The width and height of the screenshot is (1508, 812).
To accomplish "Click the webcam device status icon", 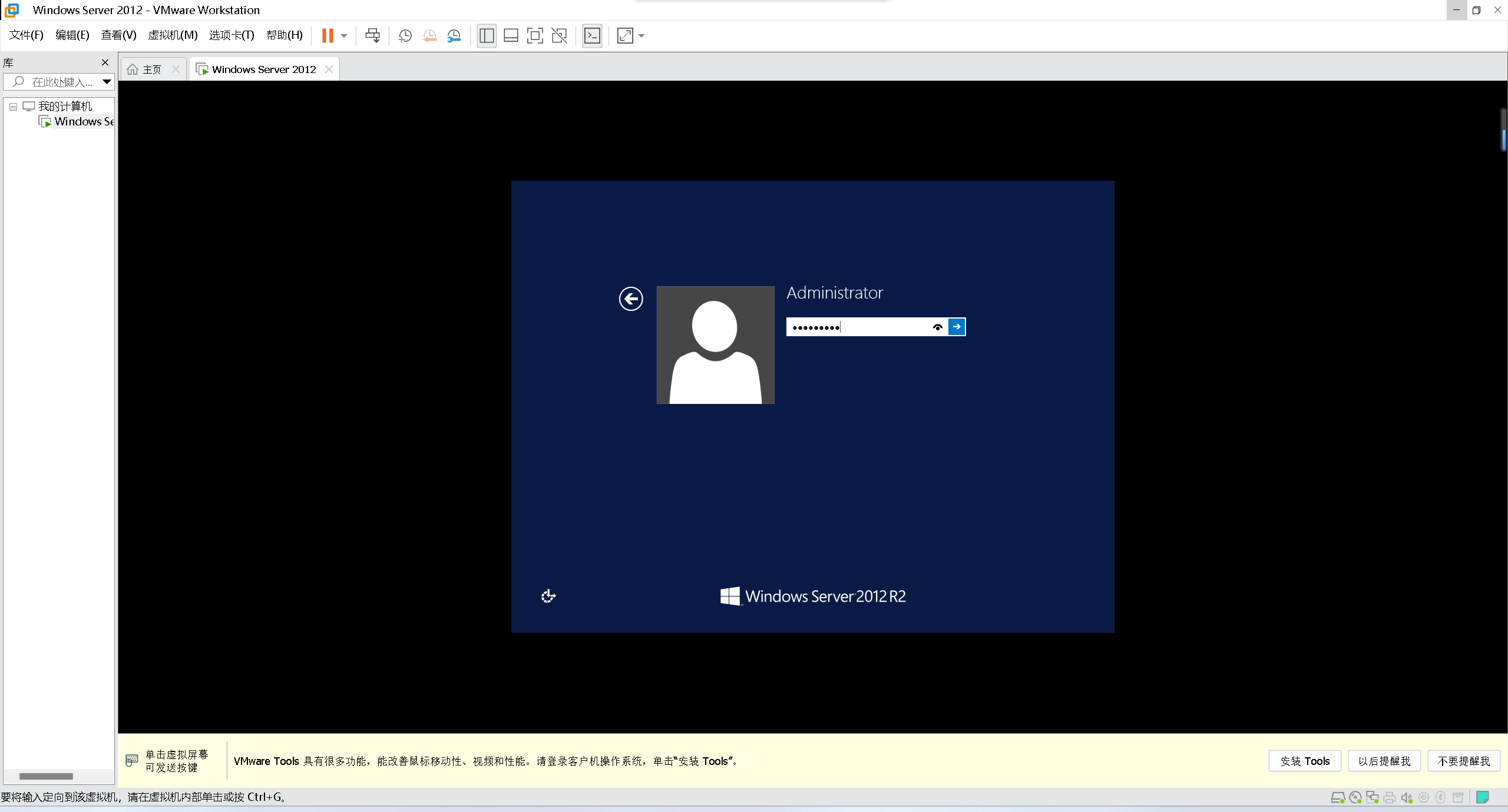I will pos(1424,798).
